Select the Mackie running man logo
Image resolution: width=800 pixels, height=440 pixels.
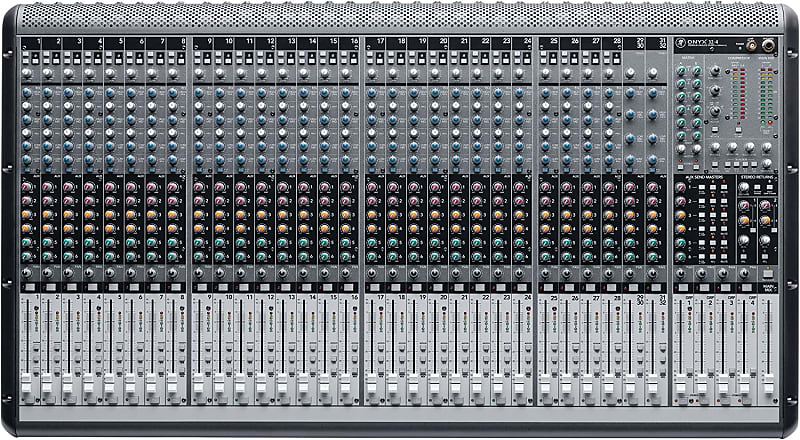click(x=680, y=43)
